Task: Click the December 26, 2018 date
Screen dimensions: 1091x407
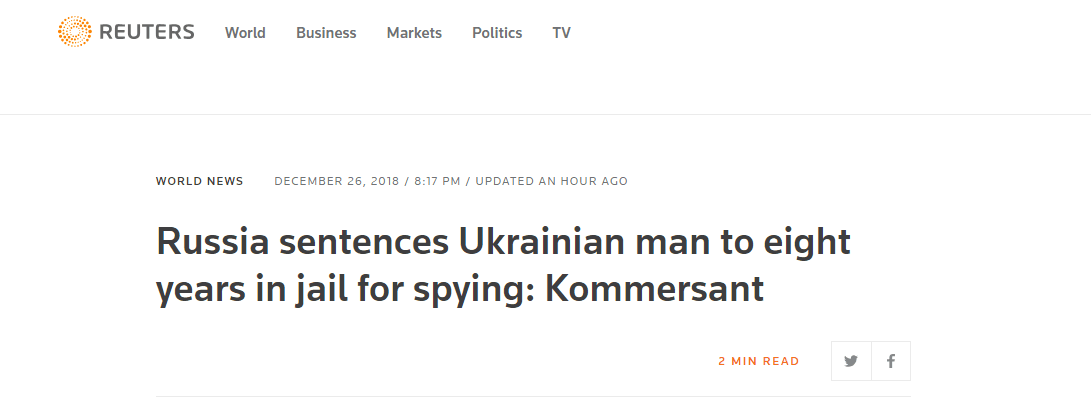Action: pyautogui.click(x=336, y=181)
